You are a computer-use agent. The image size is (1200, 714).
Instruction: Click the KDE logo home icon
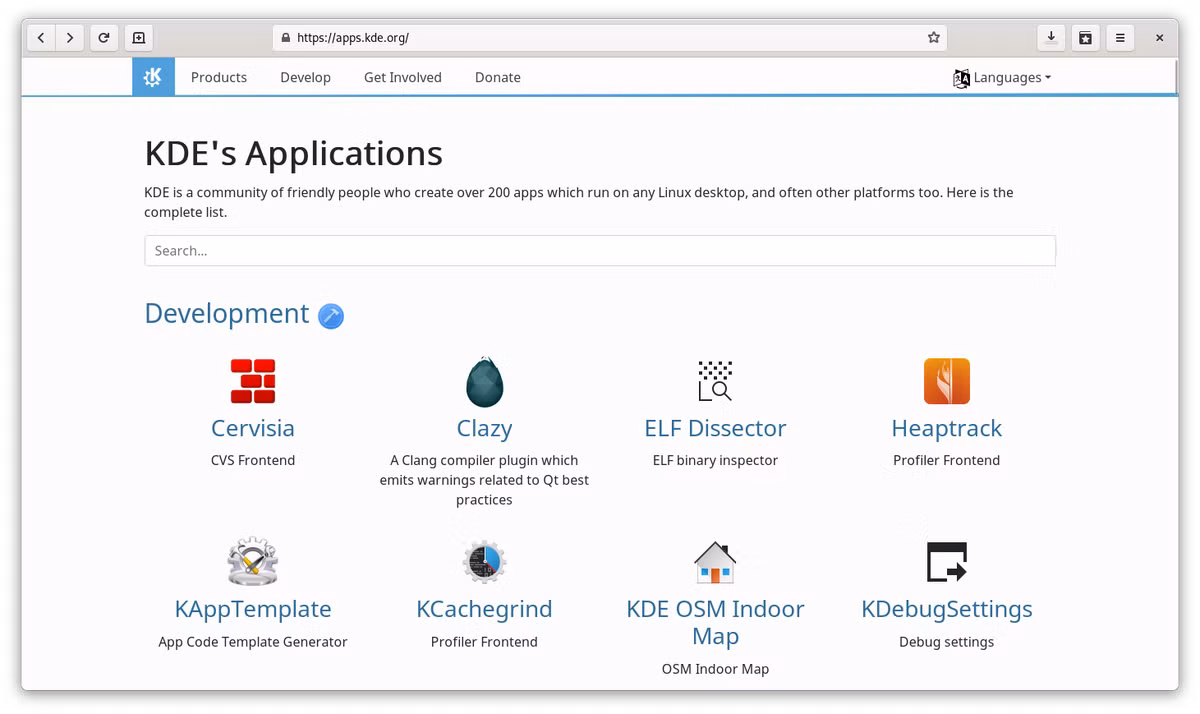(x=153, y=77)
